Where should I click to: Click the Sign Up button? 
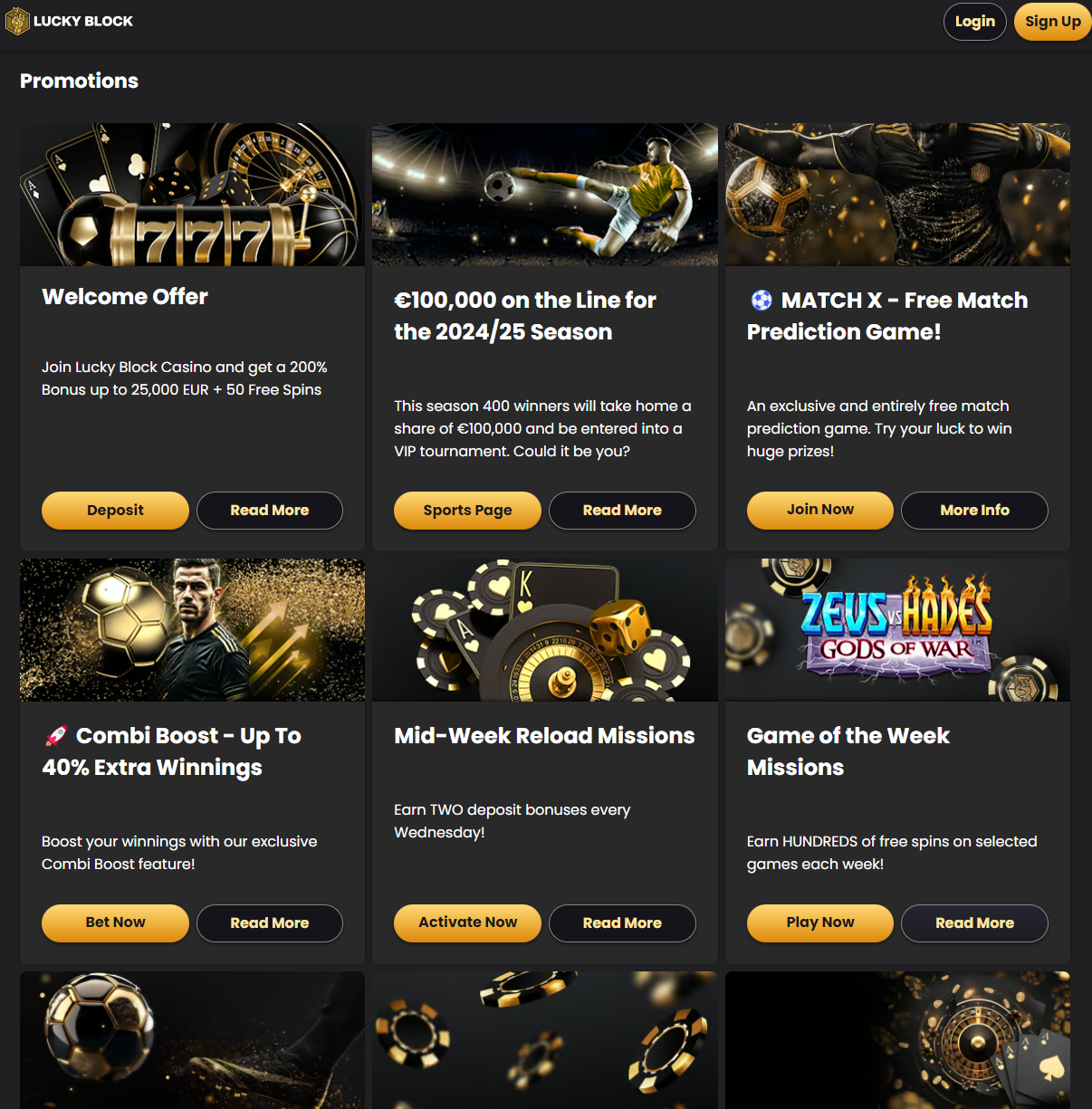1053,22
